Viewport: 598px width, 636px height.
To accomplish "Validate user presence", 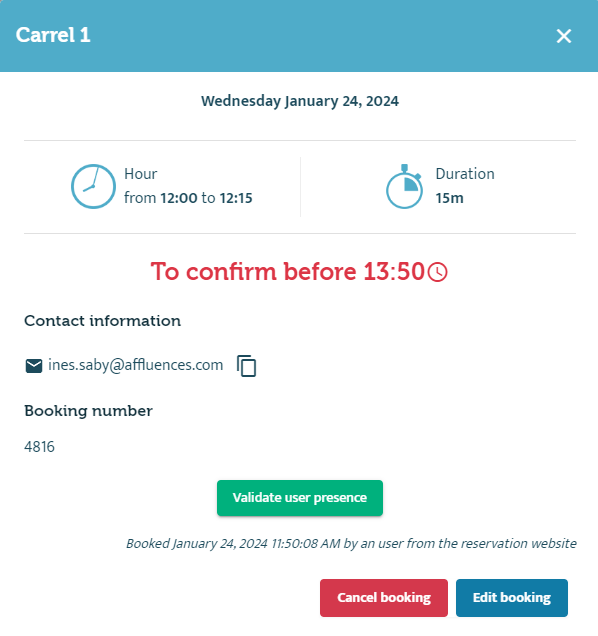I will (x=300, y=498).
